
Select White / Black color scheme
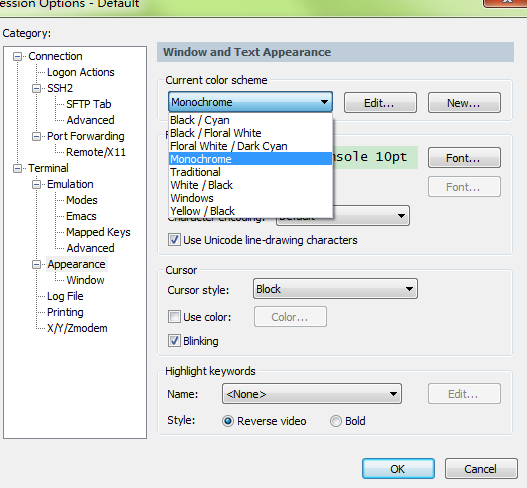(x=250, y=185)
